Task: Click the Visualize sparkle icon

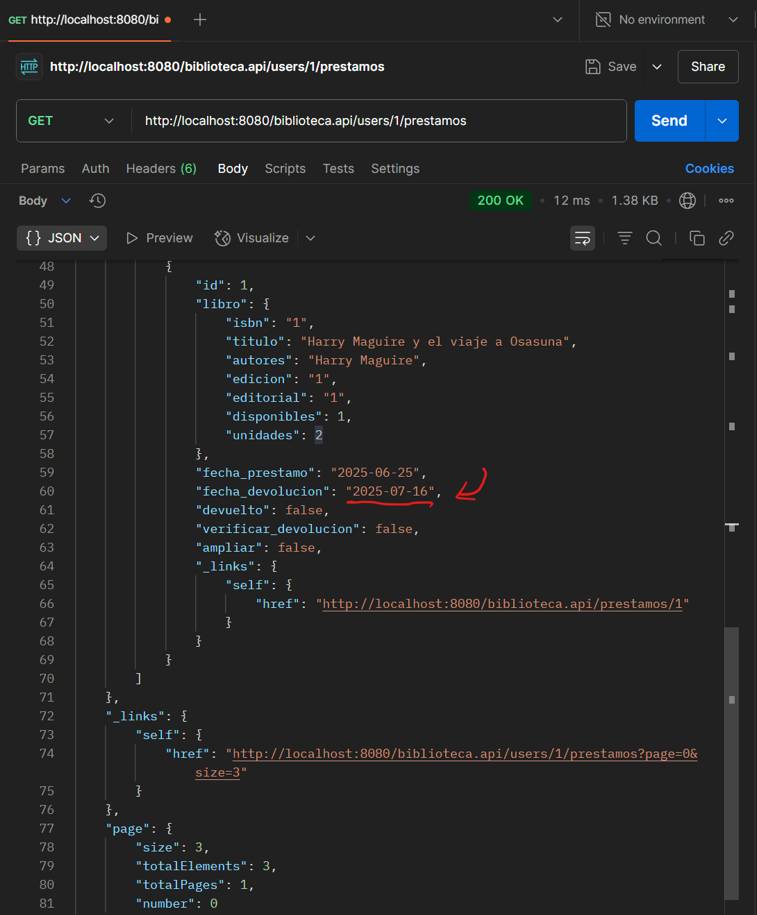Action: point(222,238)
